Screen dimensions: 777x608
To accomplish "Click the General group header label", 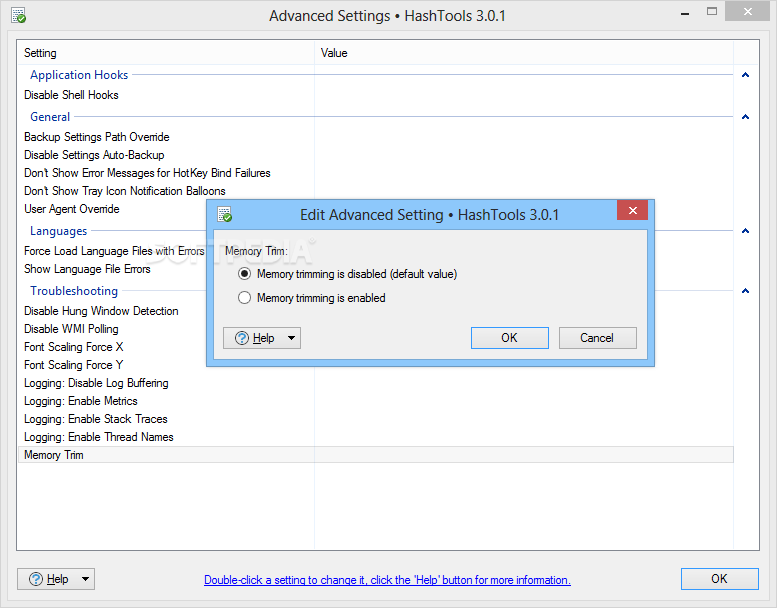I will coord(50,117).
